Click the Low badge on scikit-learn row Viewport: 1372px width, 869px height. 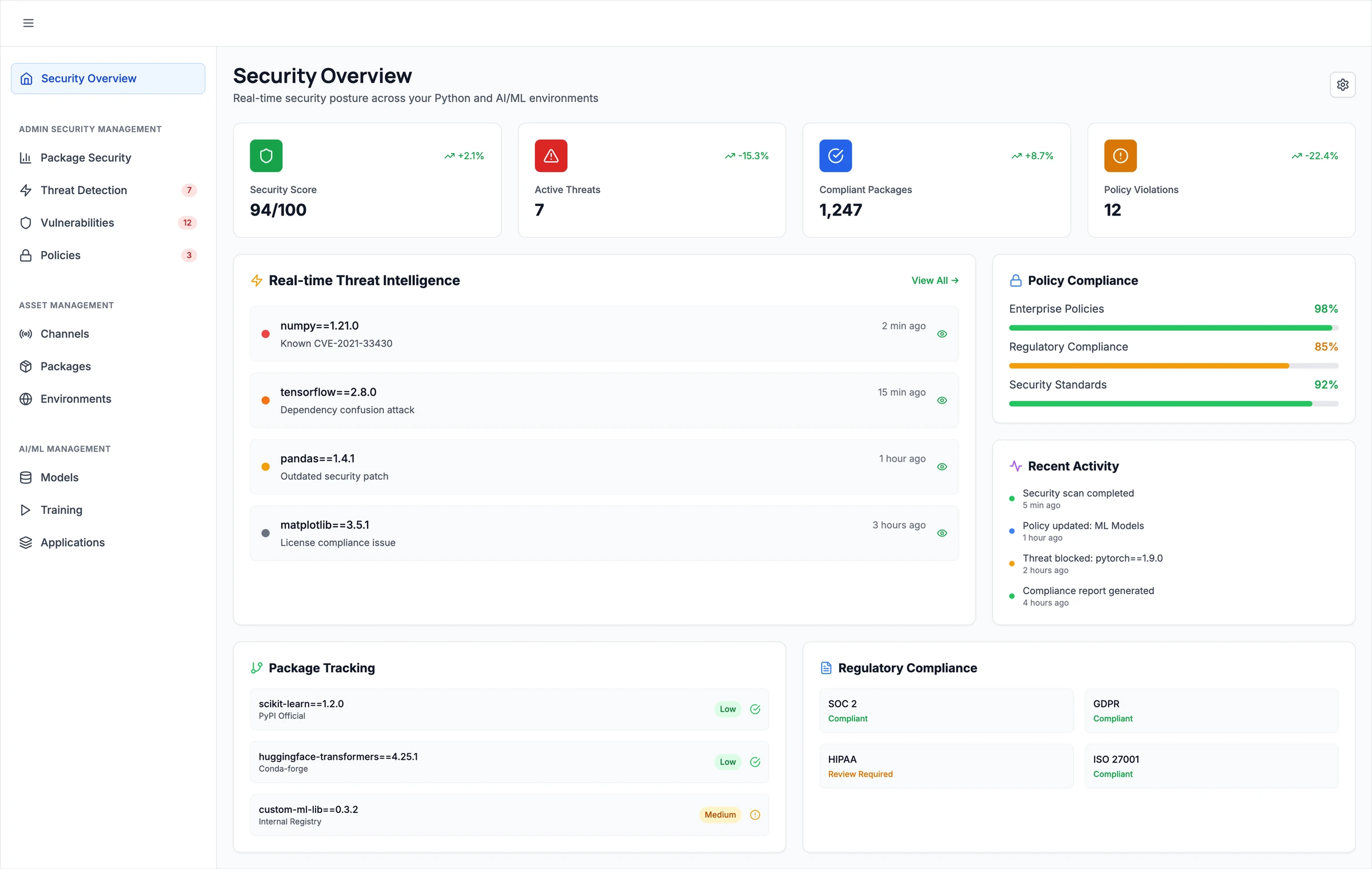coord(727,709)
